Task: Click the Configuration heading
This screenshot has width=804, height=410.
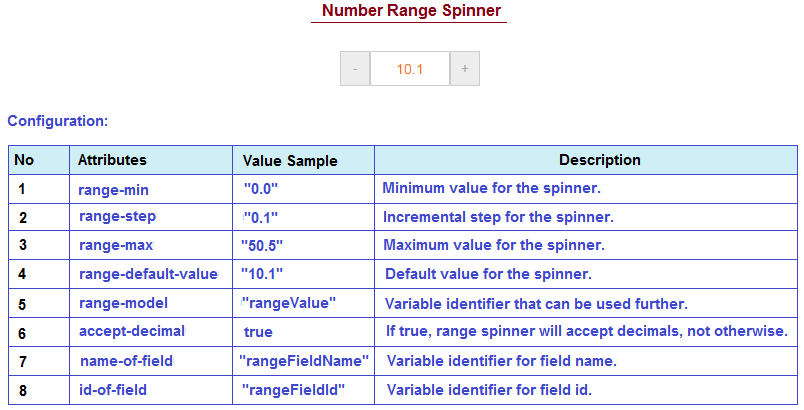Action: pyautogui.click(x=58, y=121)
